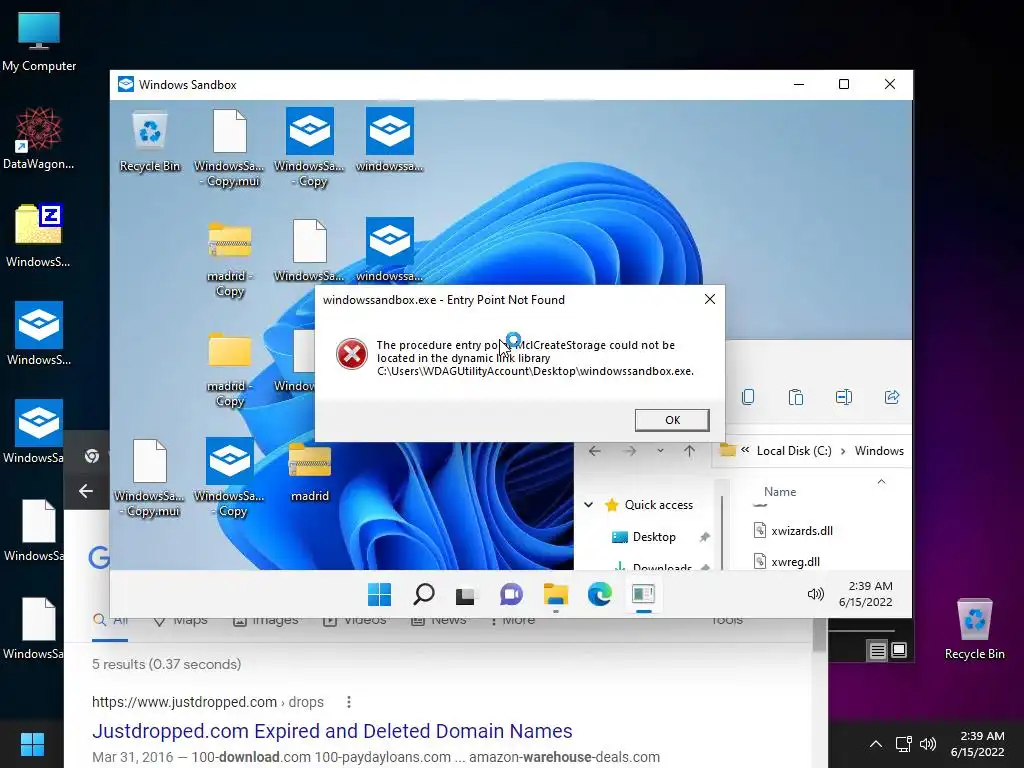
Task: Go forward in sandbox File Explorer
Action: click(630, 451)
